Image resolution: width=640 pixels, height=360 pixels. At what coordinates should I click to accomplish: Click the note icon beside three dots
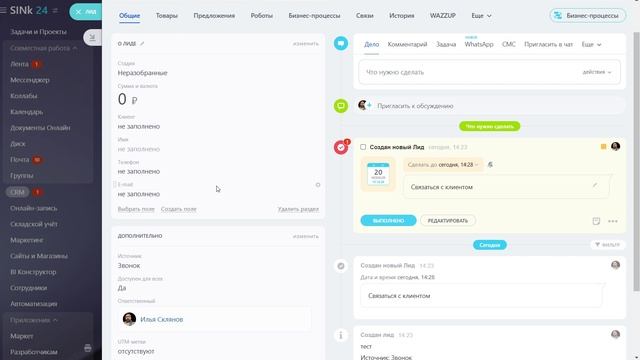[596, 221]
